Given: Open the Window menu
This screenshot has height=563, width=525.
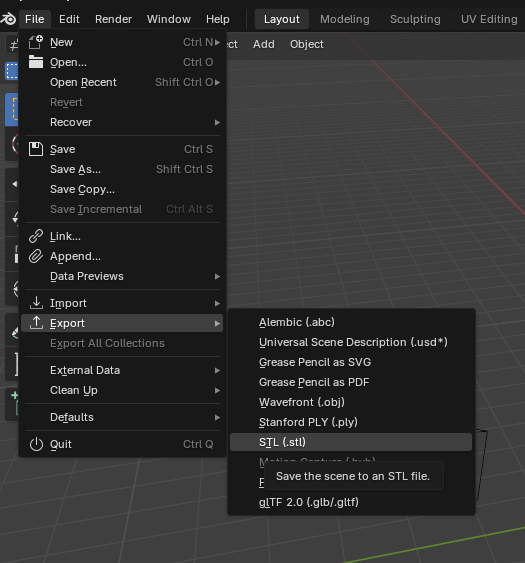Looking at the screenshot, I should tap(168, 19).
